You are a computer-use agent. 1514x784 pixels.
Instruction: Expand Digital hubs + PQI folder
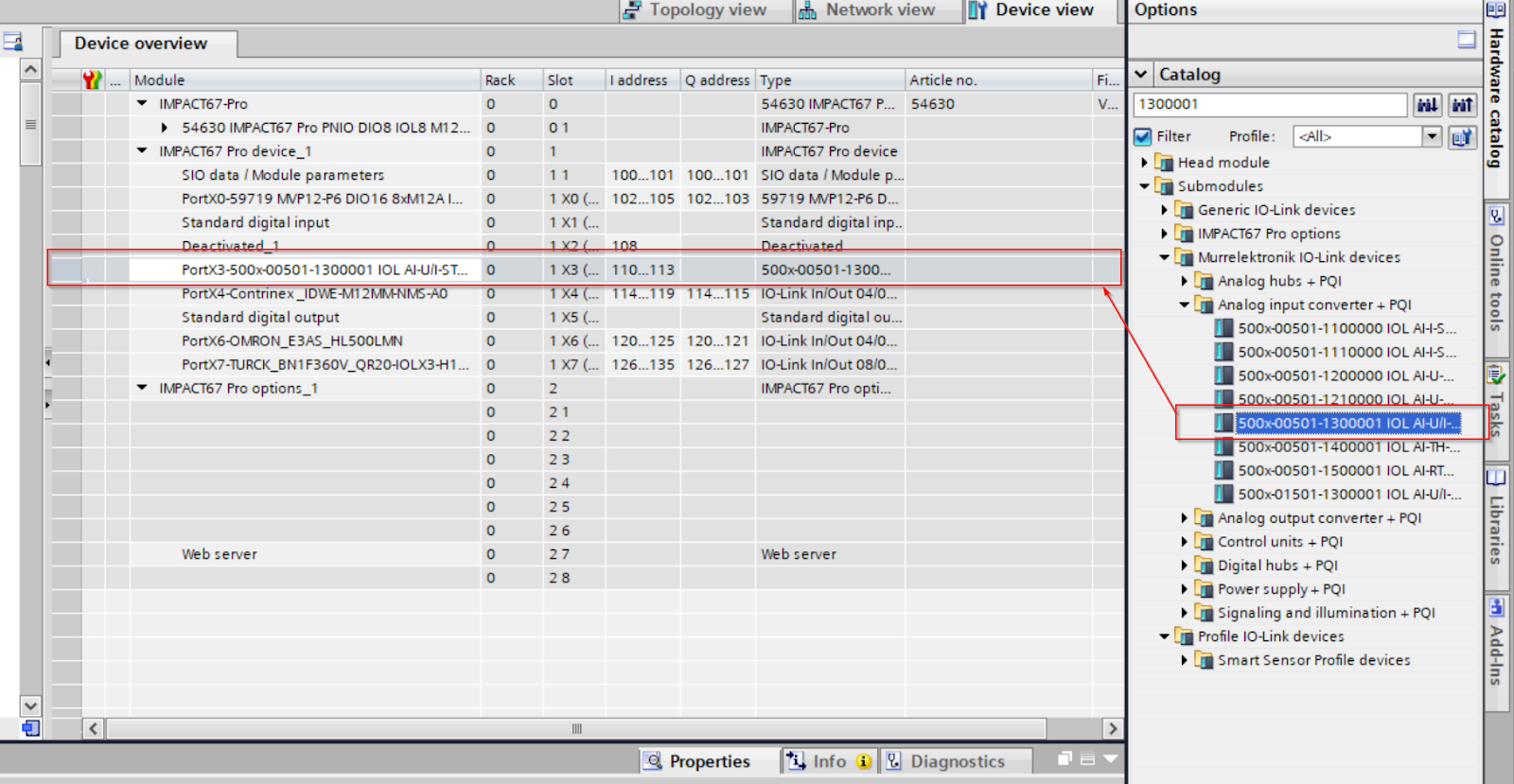click(1185, 566)
